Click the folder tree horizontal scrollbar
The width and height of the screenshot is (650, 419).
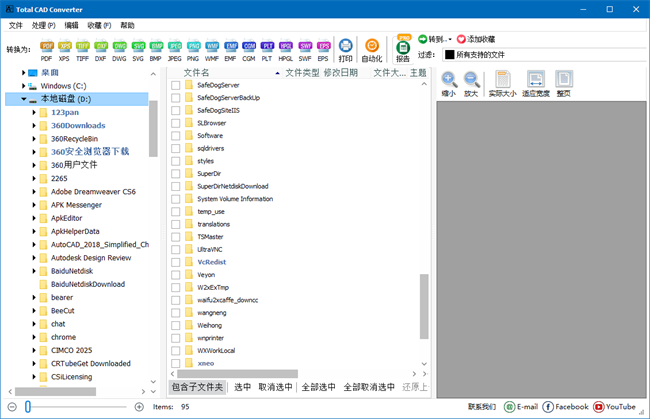56,391
